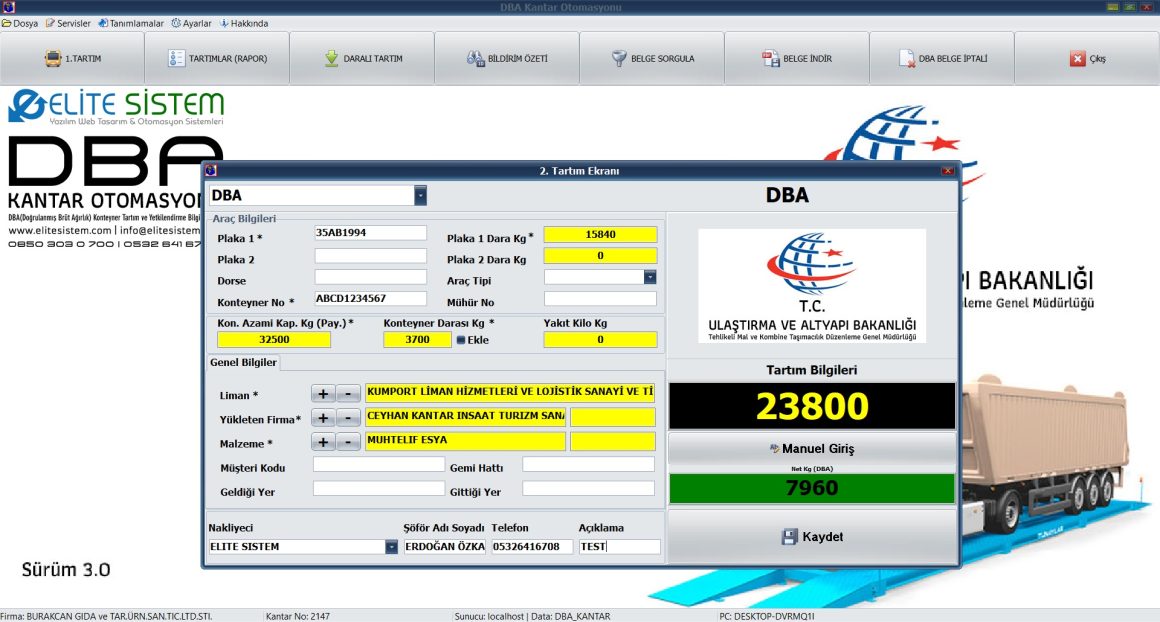Open the Nakliyeci dropdown showing ELITE SISTEM
Viewport: 1160px width, 622px height.
(x=390, y=546)
